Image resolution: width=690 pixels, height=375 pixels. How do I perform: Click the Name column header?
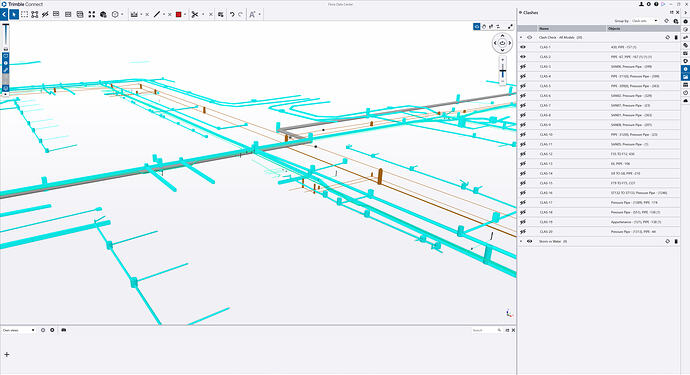coord(572,28)
